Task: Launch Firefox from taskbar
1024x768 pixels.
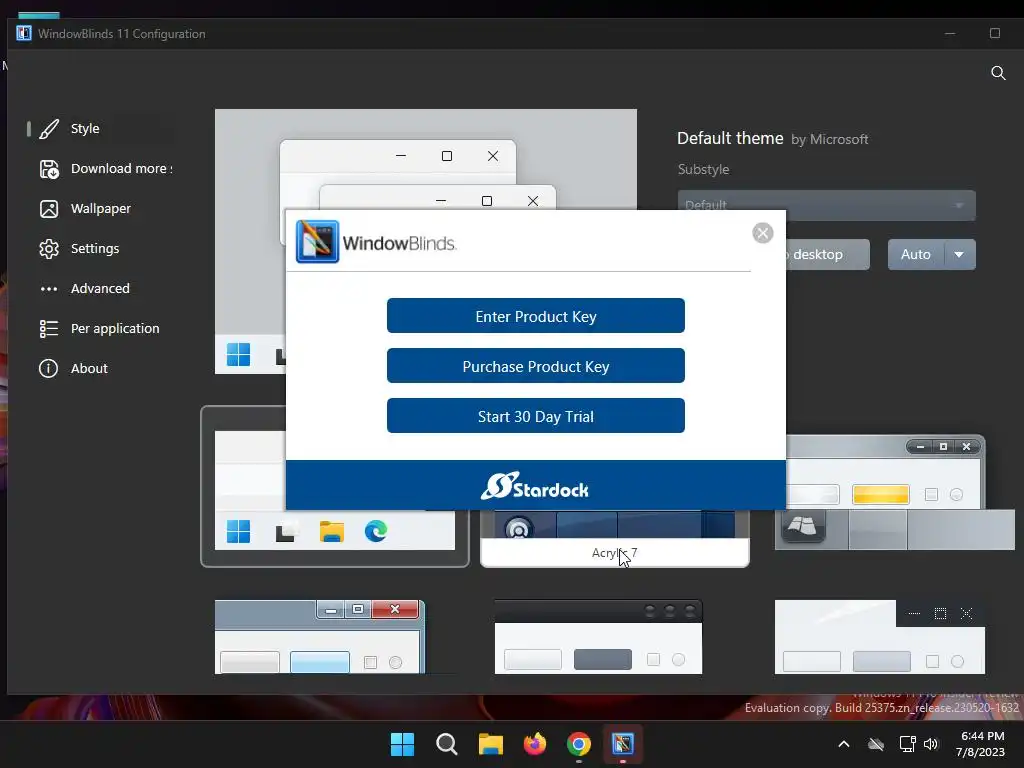Action: pyautogui.click(x=535, y=744)
